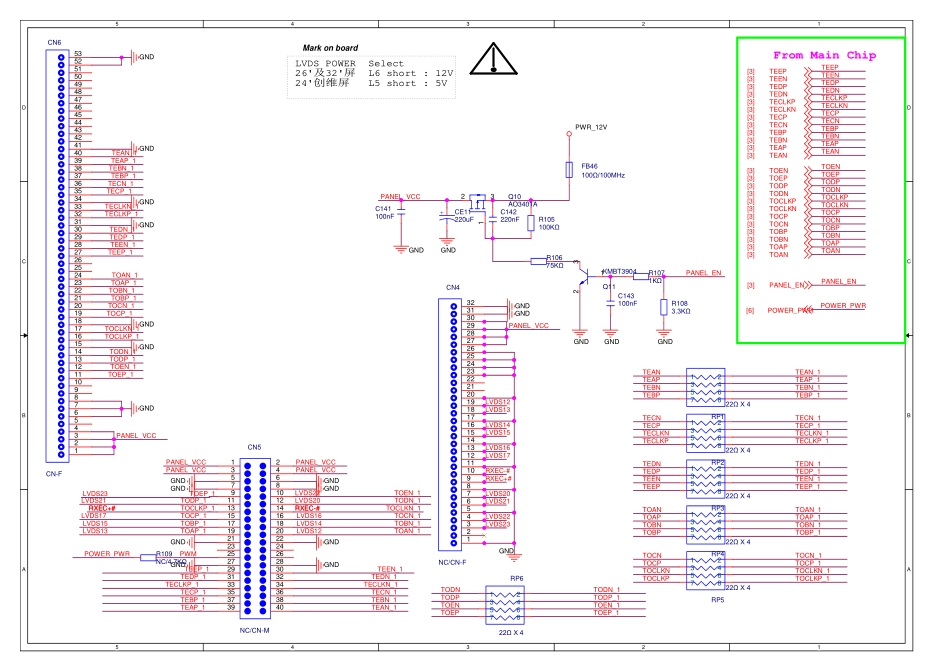Image resolution: width=950 pixels, height=672 pixels.
Task: Click the R109 resistor on POWER_PWR line
Action: [163, 553]
